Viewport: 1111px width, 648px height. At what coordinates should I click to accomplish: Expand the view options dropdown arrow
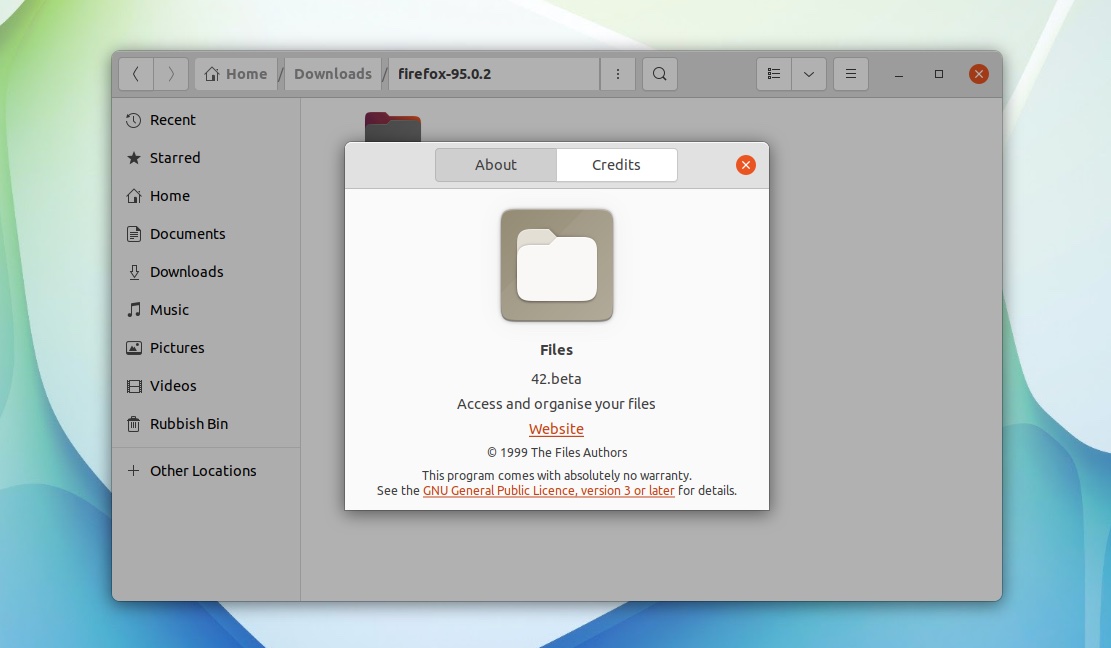coord(808,74)
